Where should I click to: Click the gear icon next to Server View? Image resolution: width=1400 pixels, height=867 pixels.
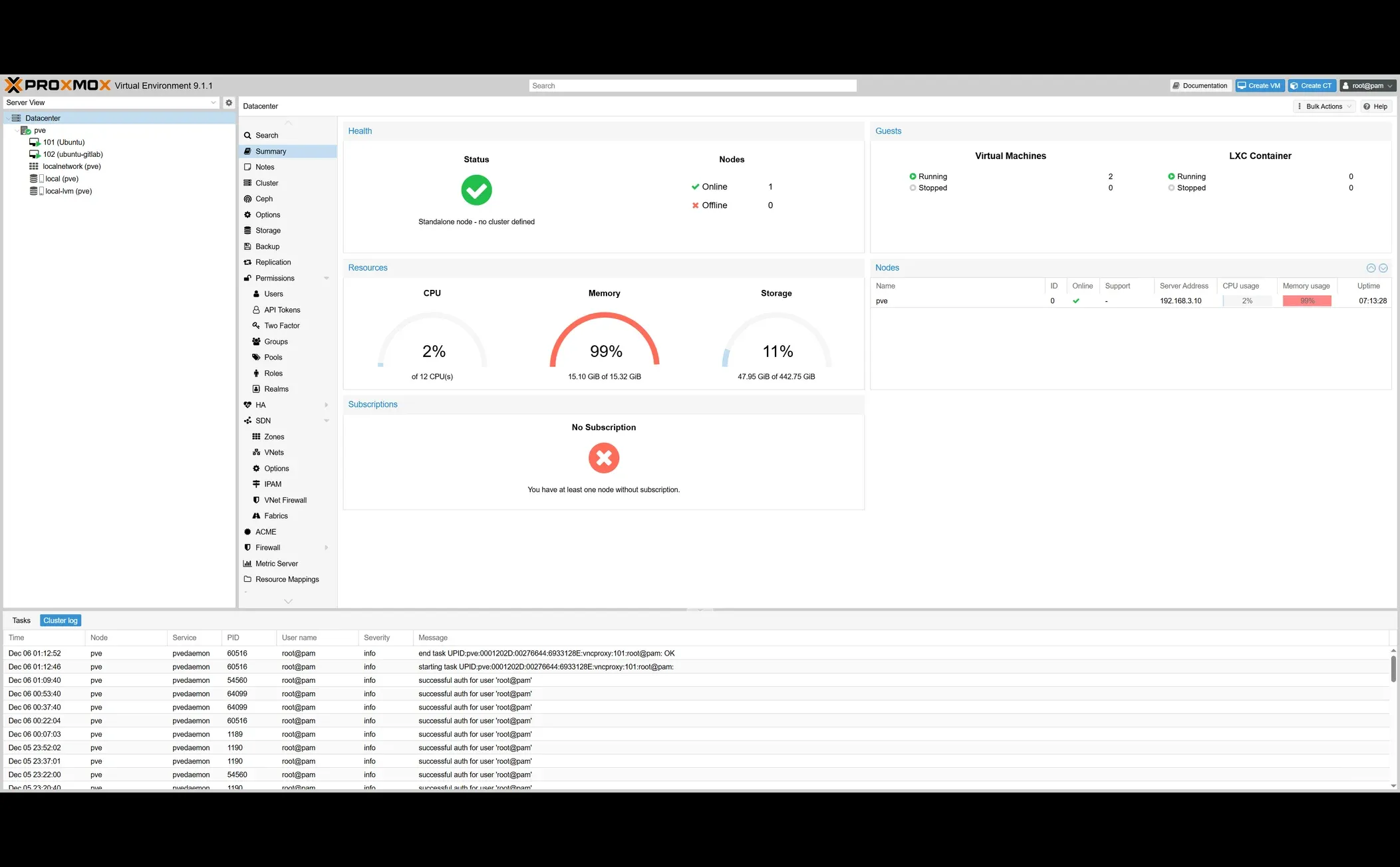click(x=229, y=102)
